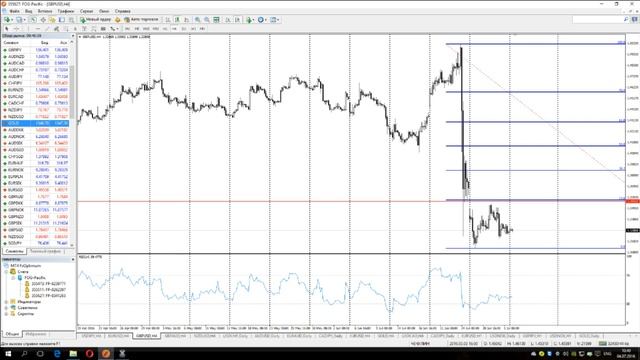Switch timeframe to M1
Screen dimensions: 640x360
[x=127, y=29]
